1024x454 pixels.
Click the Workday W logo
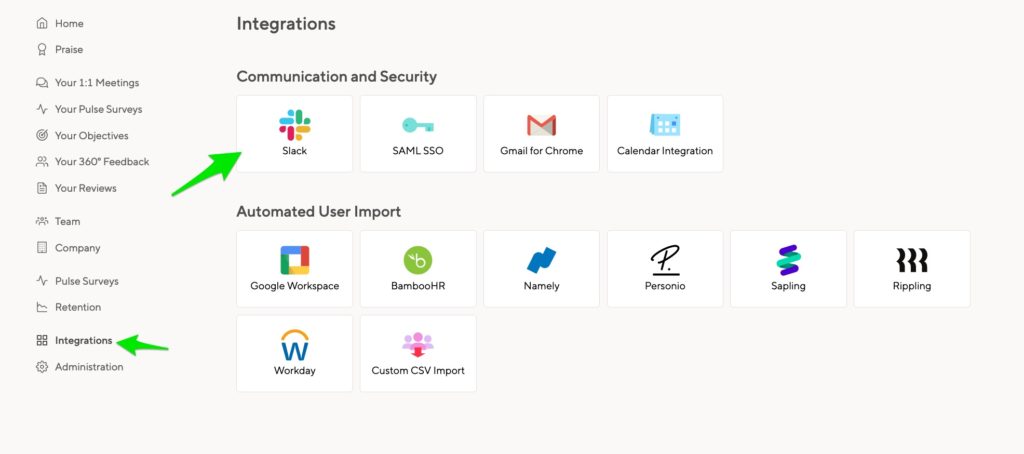point(295,345)
